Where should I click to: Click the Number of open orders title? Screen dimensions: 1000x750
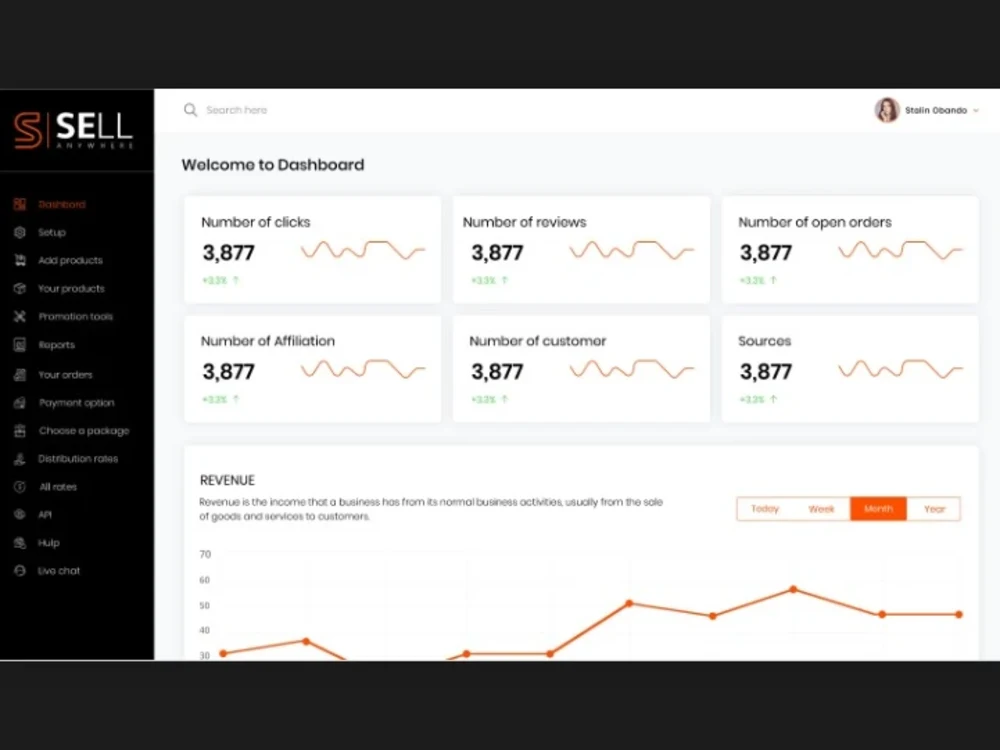pyautogui.click(x=814, y=222)
